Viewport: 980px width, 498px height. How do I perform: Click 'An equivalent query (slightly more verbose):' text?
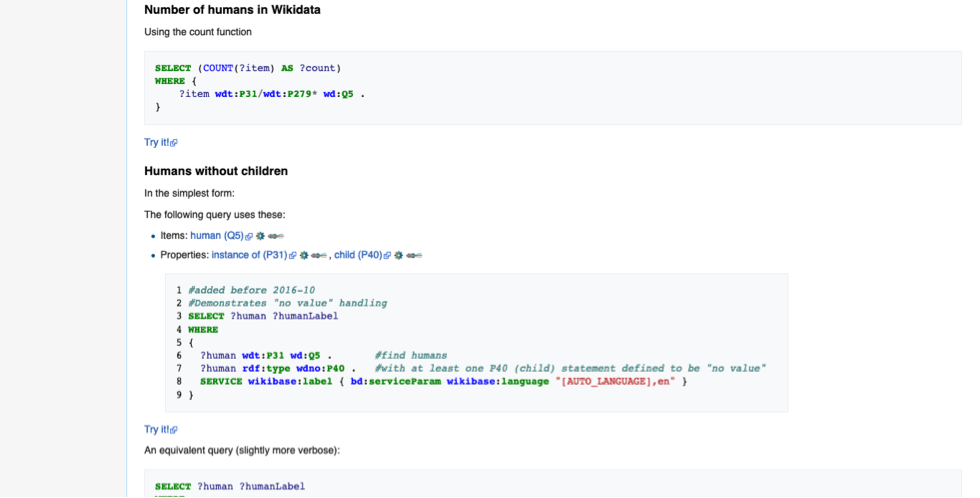242,451
